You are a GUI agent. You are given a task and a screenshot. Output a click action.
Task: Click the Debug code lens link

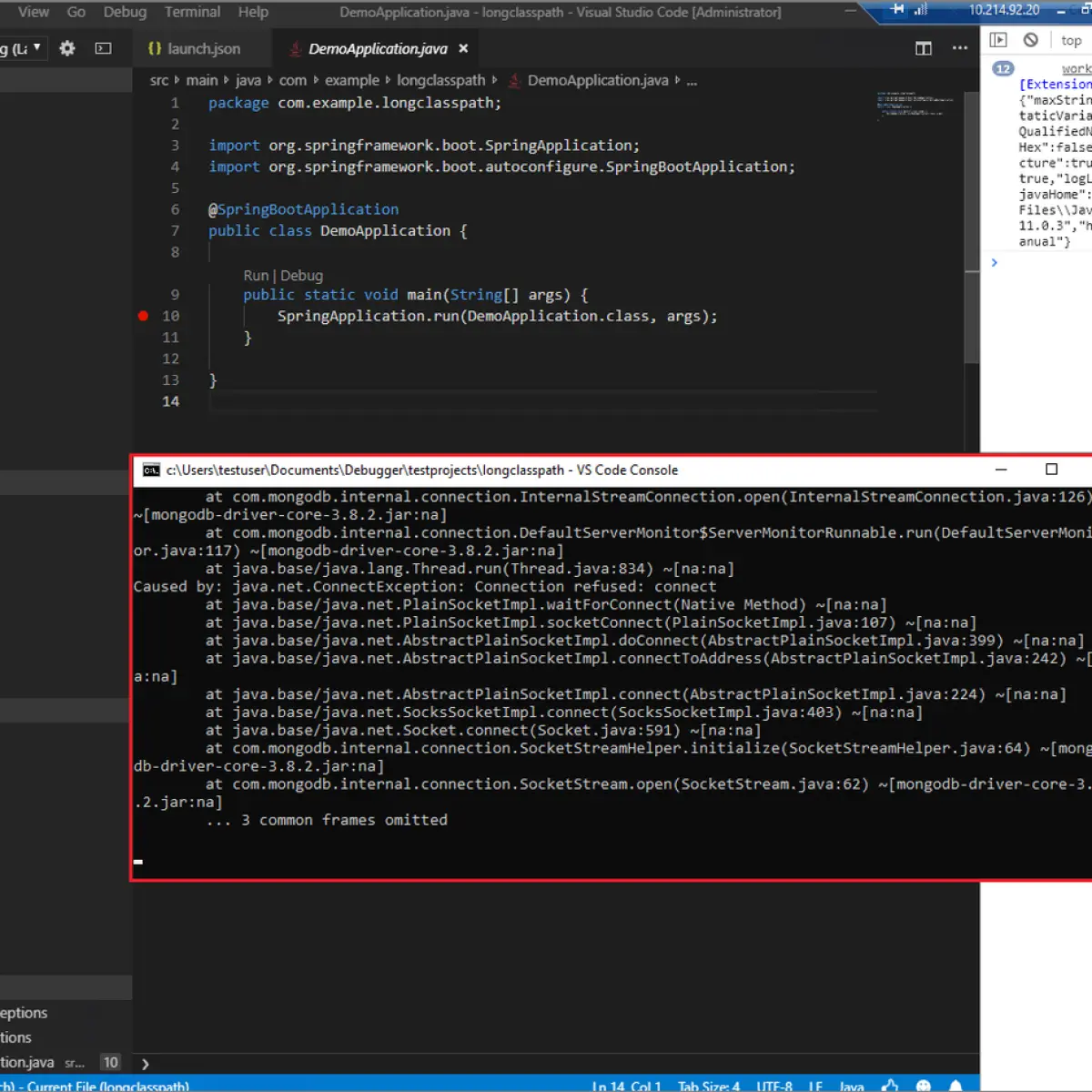click(301, 275)
